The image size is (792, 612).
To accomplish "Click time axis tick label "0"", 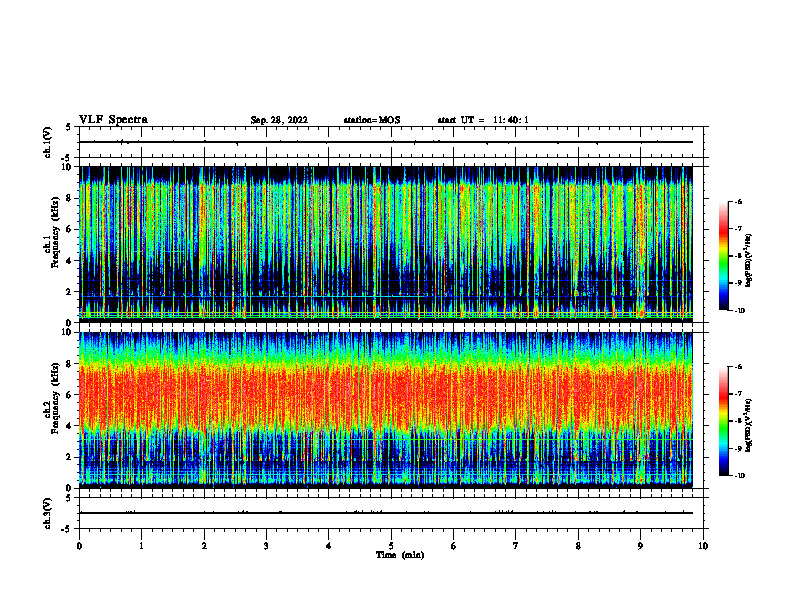I will click(79, 546).
